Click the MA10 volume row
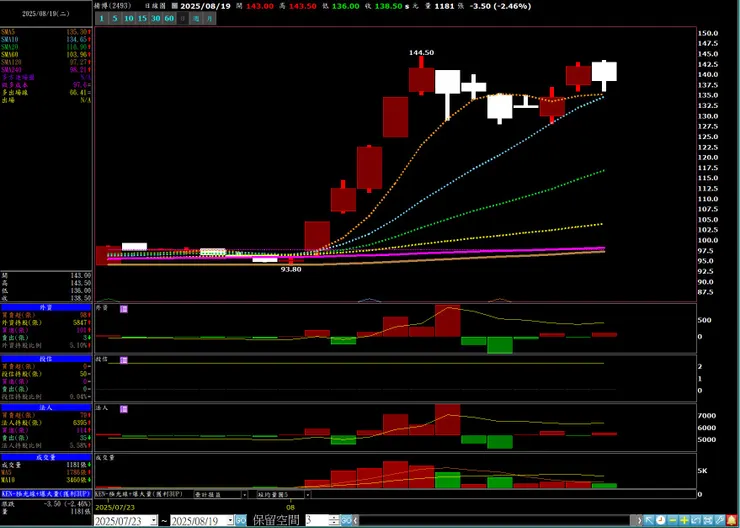The image size is (740, 528). [x=46, y=480]
